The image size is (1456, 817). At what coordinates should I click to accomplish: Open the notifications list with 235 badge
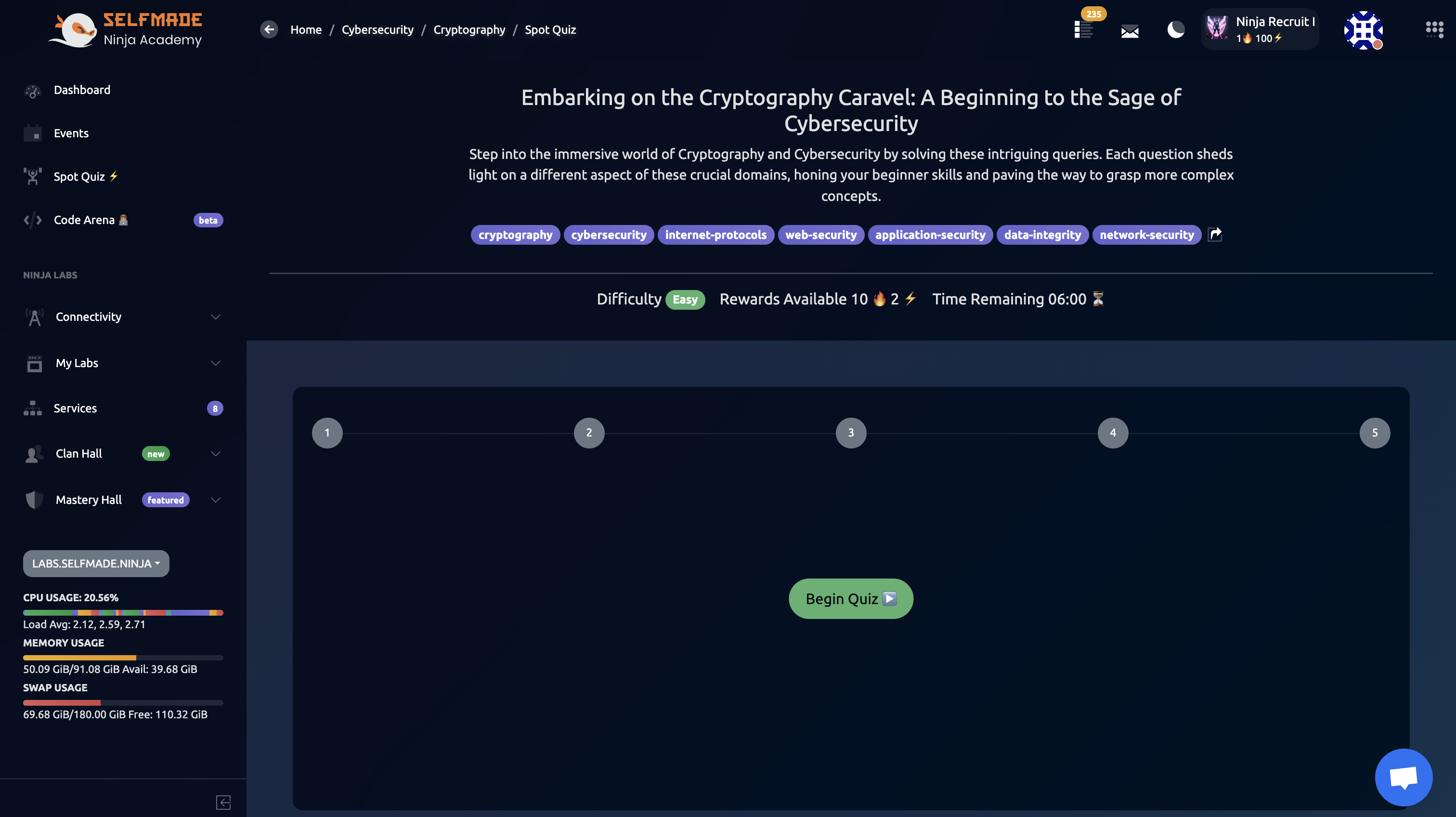tap(1083, 29)
